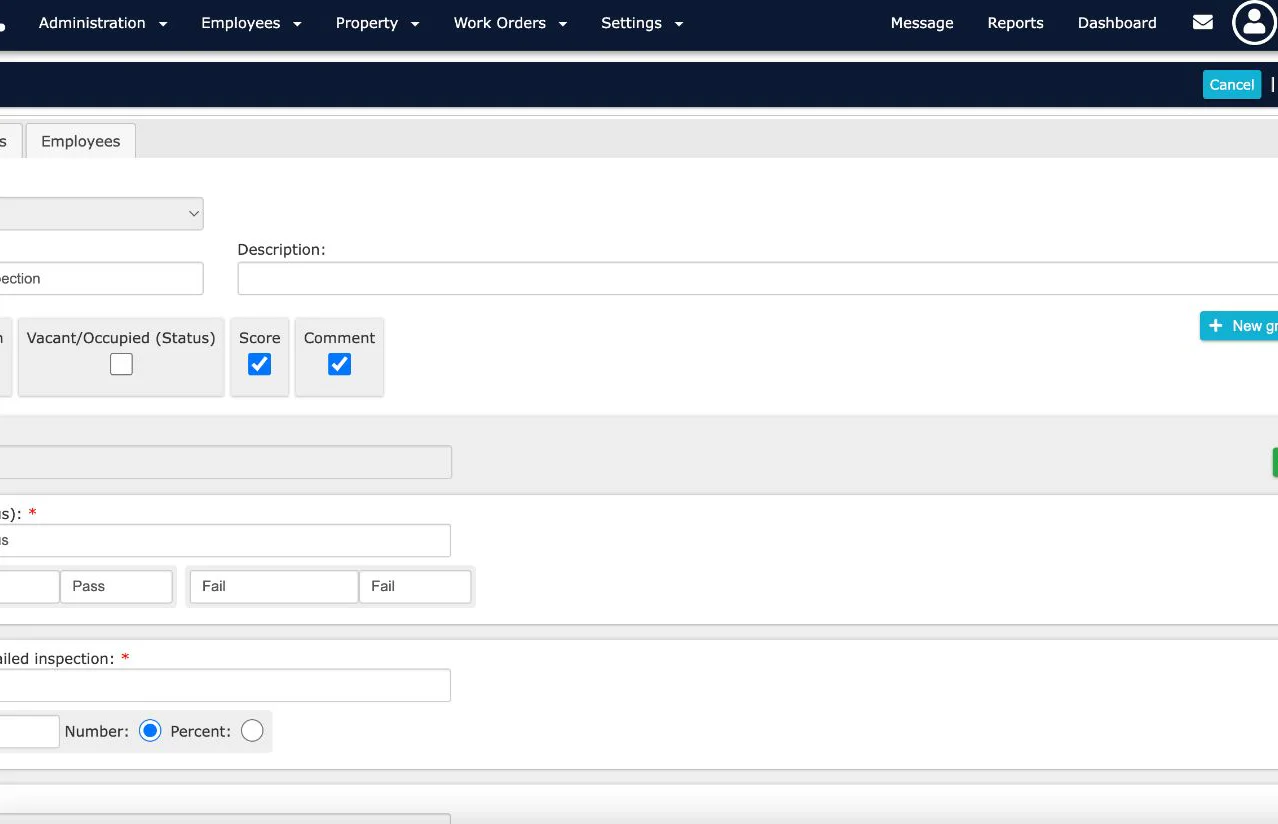This screenshot has height=824, width=1278.
Task: Uncheck the Score checkbox
Action: (x=259, y=364)
